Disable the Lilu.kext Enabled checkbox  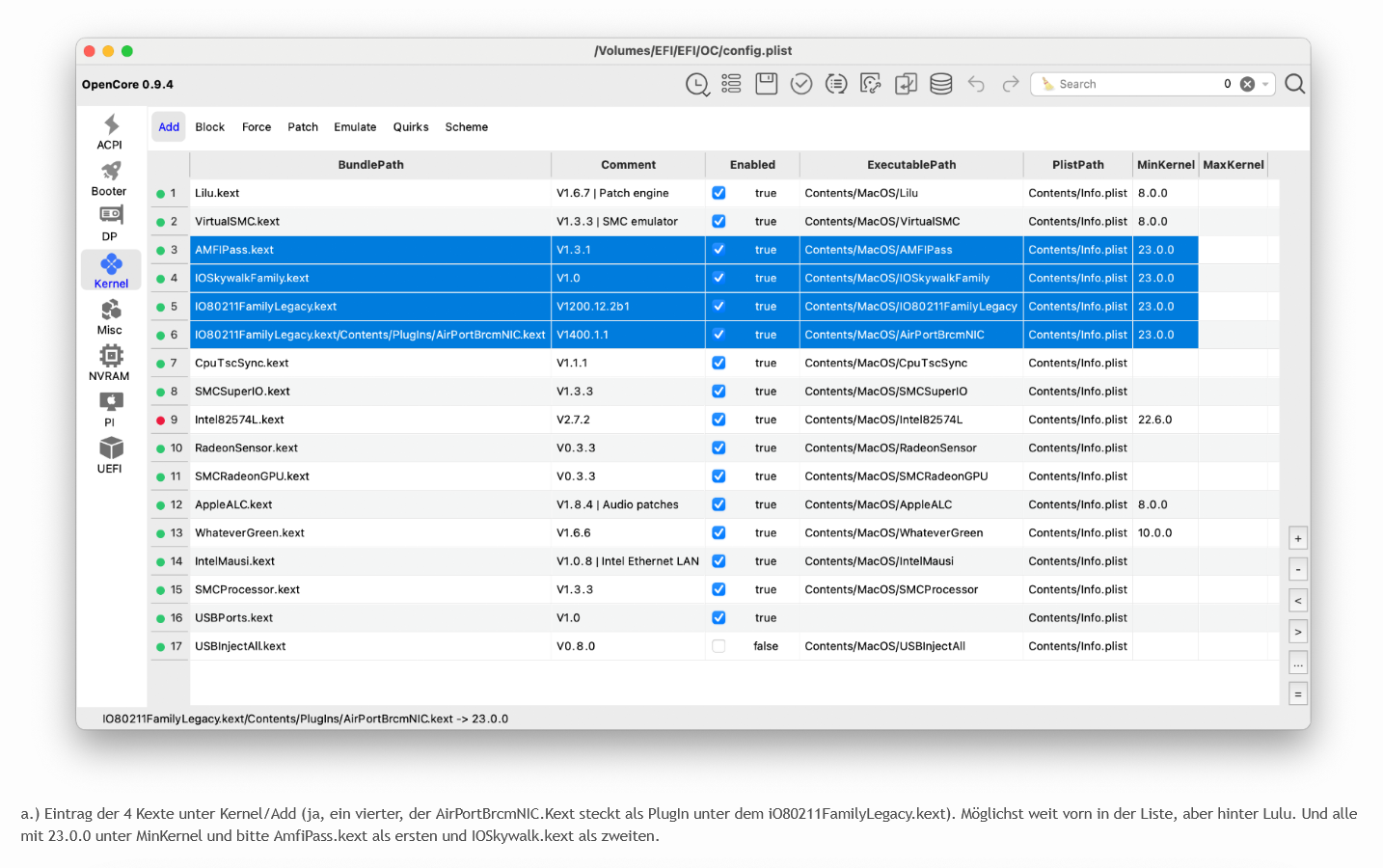coord(719,193)
